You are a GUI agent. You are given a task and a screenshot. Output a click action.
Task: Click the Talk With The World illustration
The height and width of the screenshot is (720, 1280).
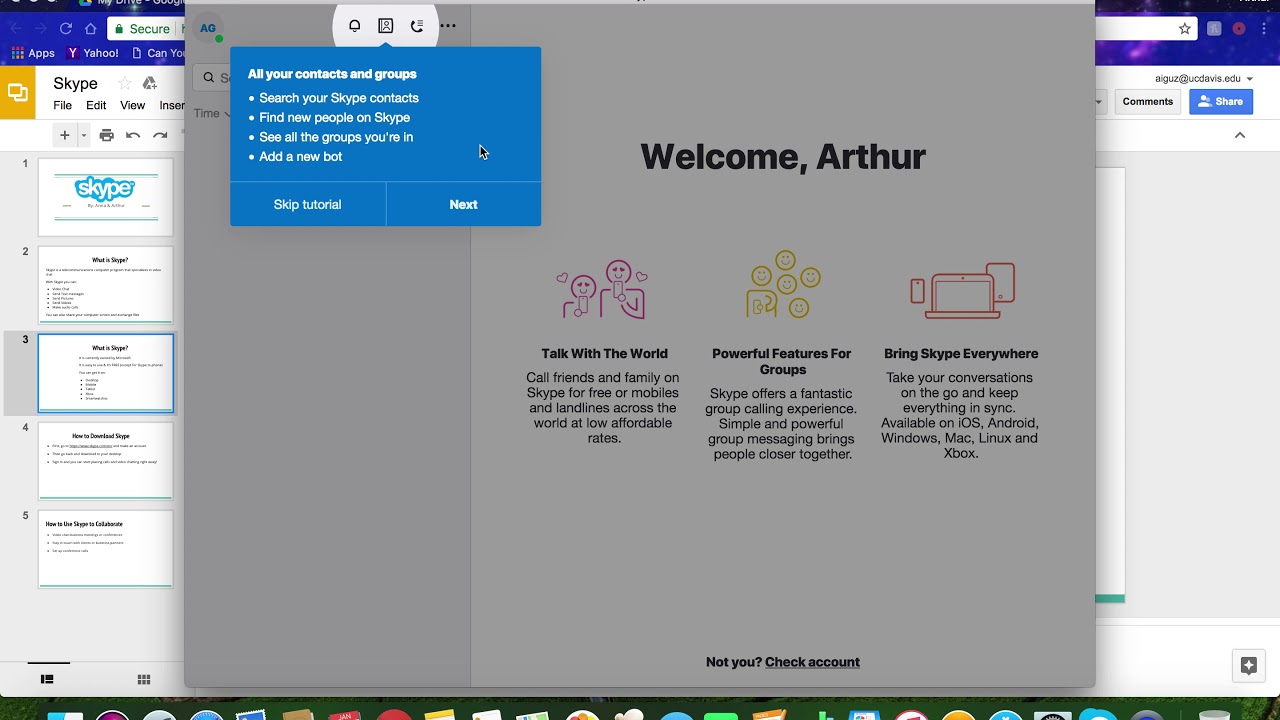pyautogui.click(x=603, y=290)
